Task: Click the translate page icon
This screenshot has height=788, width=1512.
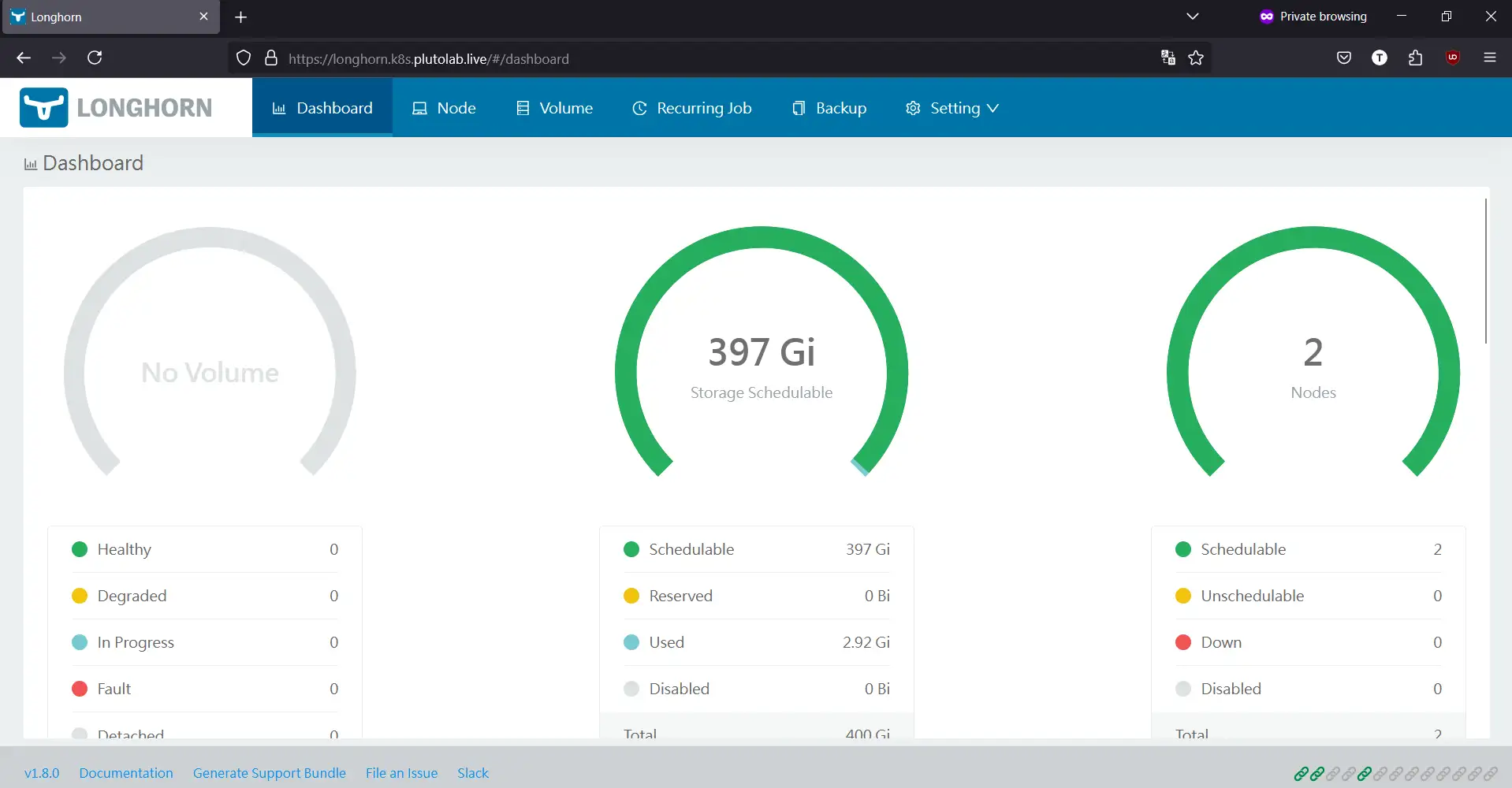Action: click(1168, 58)
